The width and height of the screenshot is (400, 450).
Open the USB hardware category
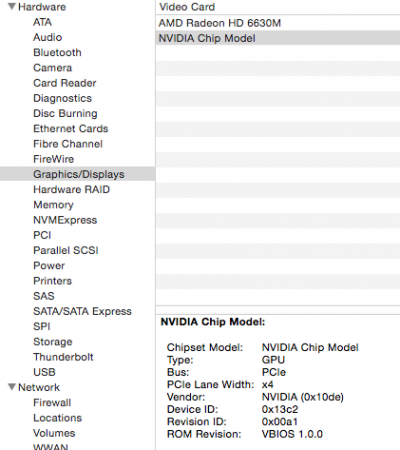click(44, 372)
